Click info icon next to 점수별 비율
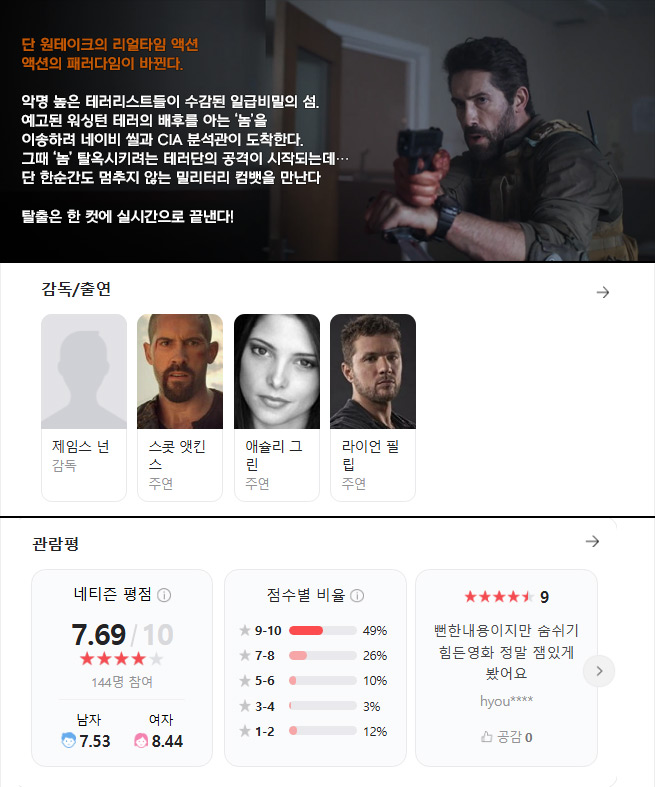Image resolution: width=655 pixels, height=787 pixels. [x=357, y=596]
